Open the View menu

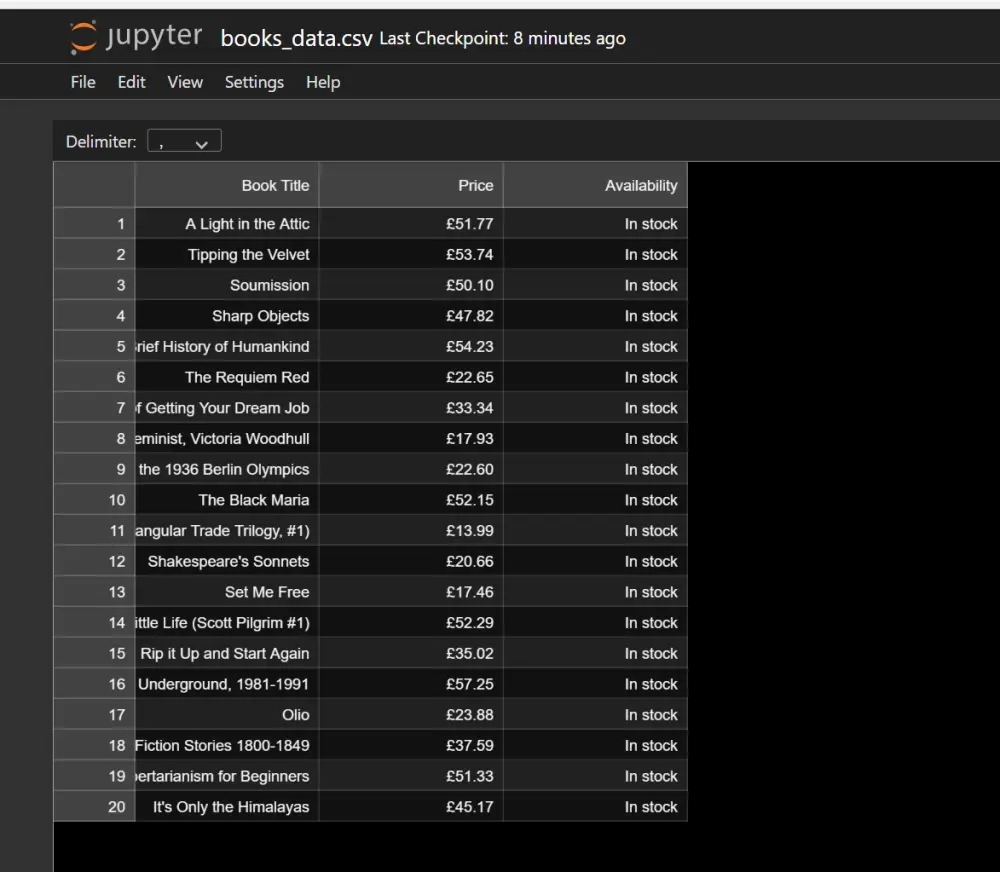click(185, 82)
